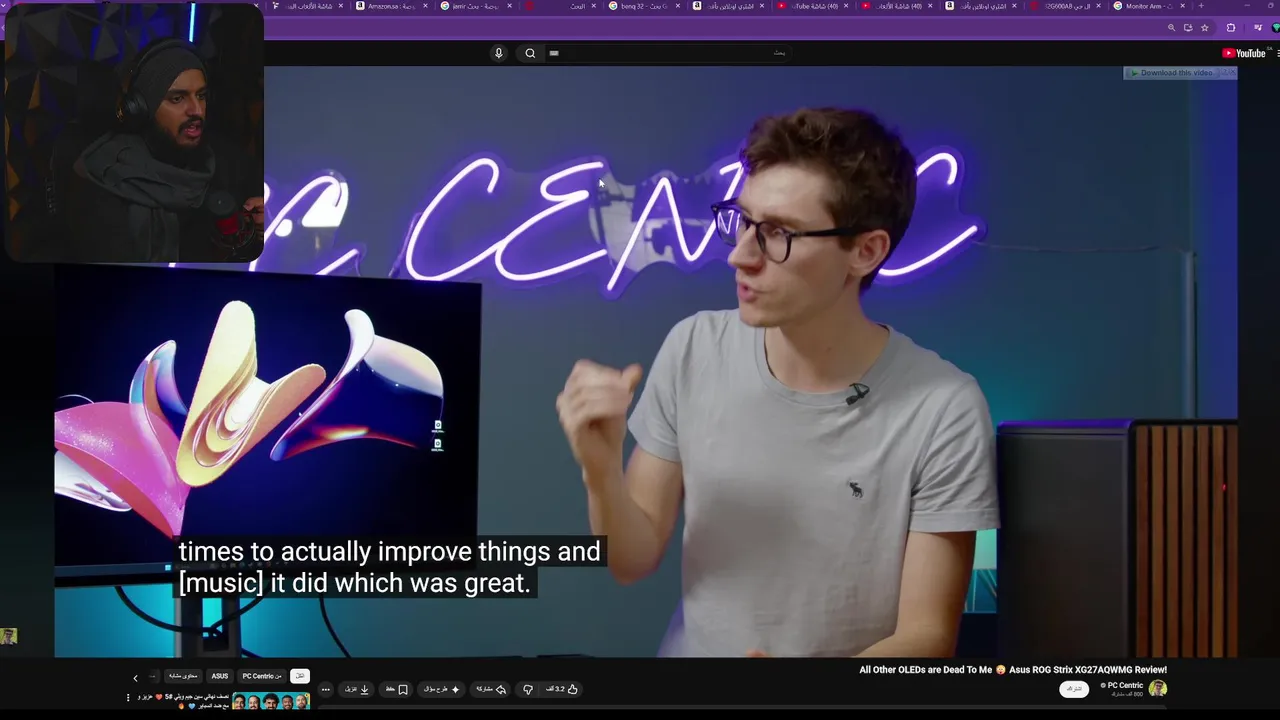Click the small avatar icon at left edge
This screenshot has height=720, width=1280.
(9, 636)
